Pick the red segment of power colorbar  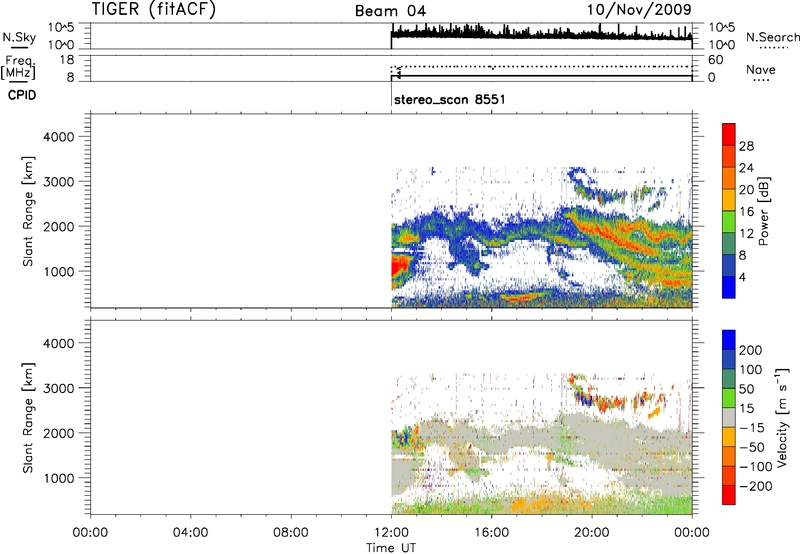tap(729, 134)
